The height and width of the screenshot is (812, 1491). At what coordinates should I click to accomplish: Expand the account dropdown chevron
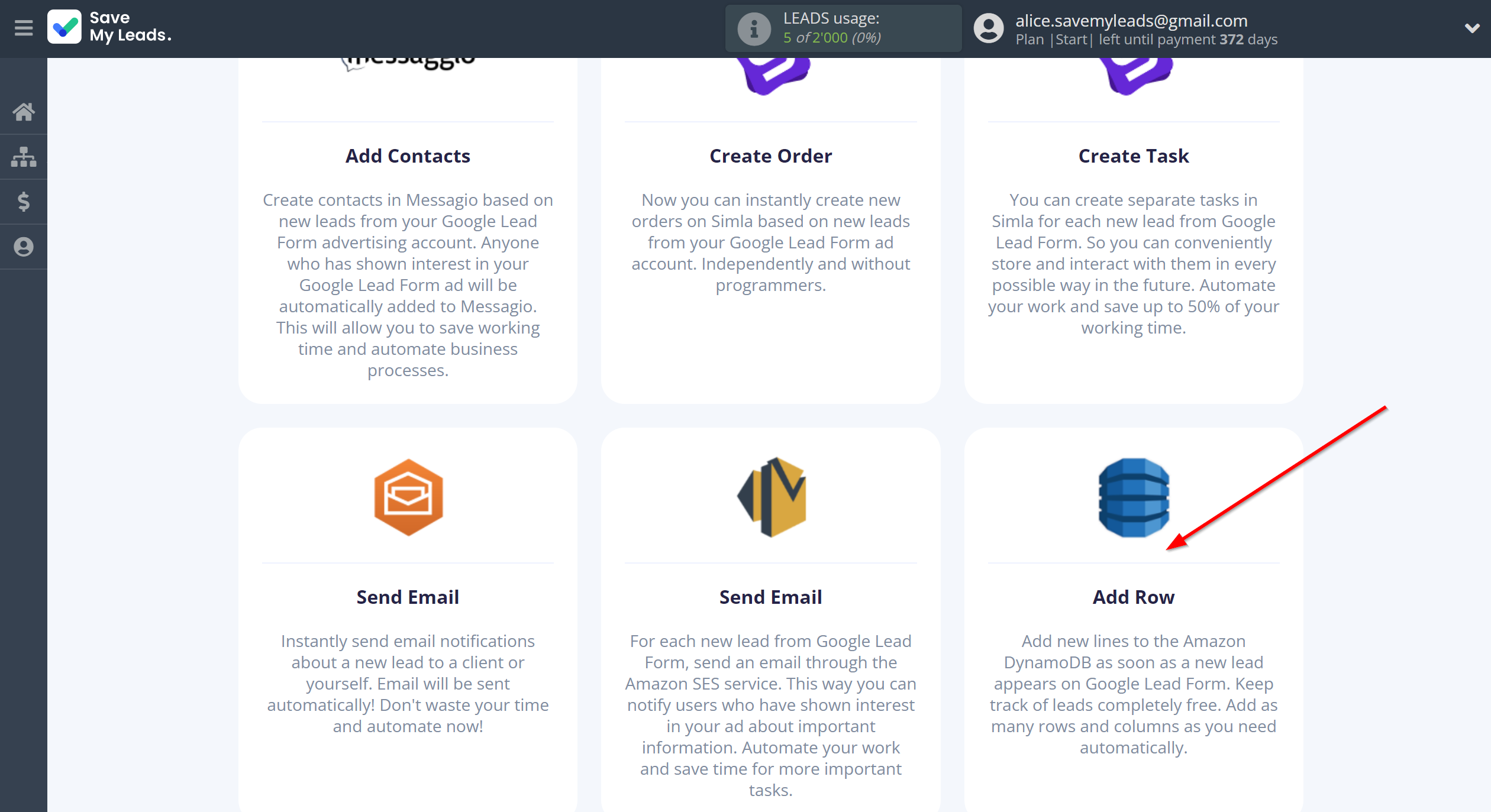(1472, 28)
